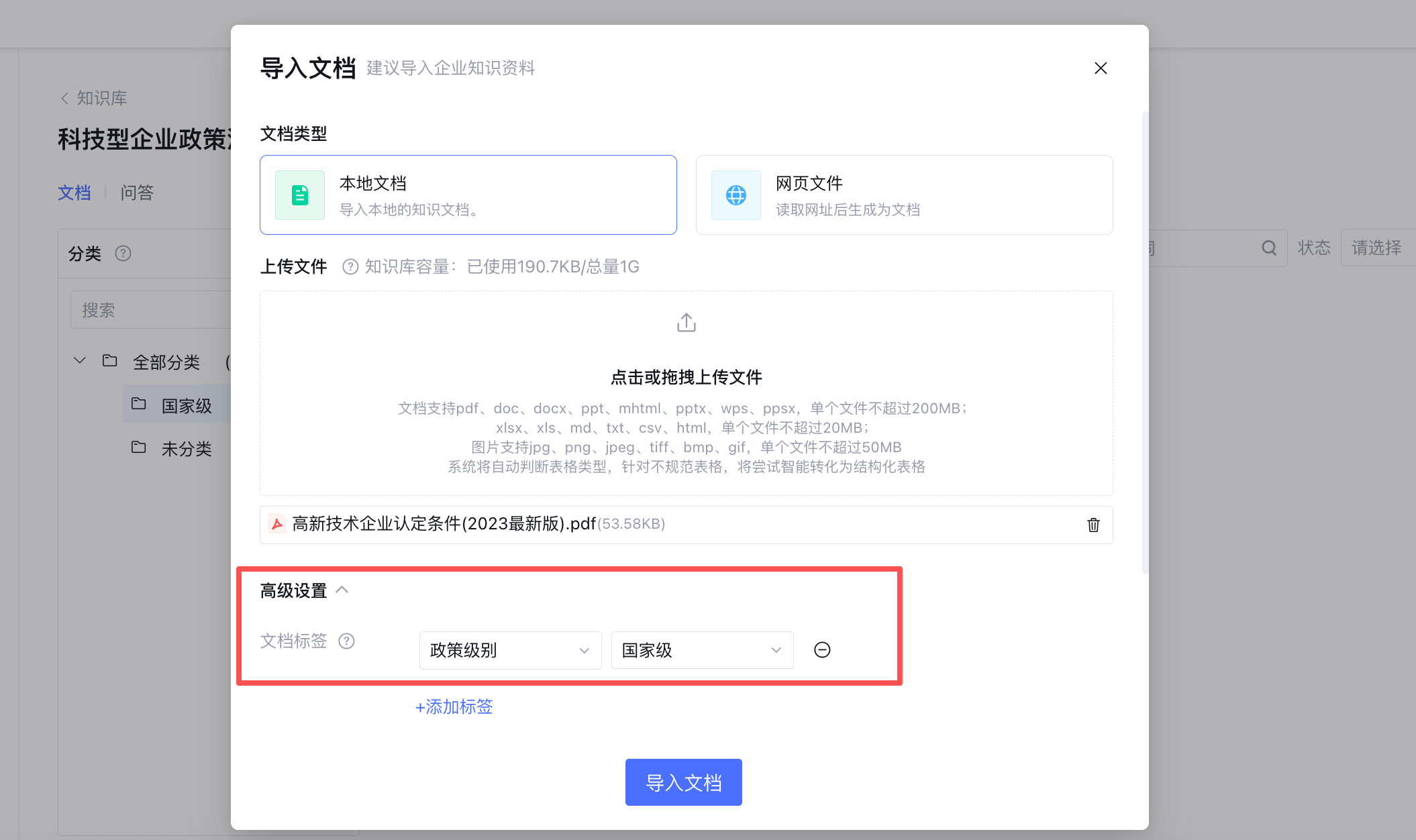
Task: Collapse the 高级设置 section
Action: pos(342,590)
